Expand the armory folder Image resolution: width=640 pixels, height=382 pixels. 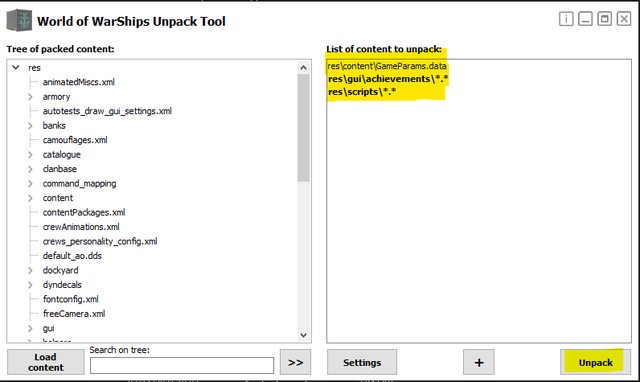coord(30,97)
